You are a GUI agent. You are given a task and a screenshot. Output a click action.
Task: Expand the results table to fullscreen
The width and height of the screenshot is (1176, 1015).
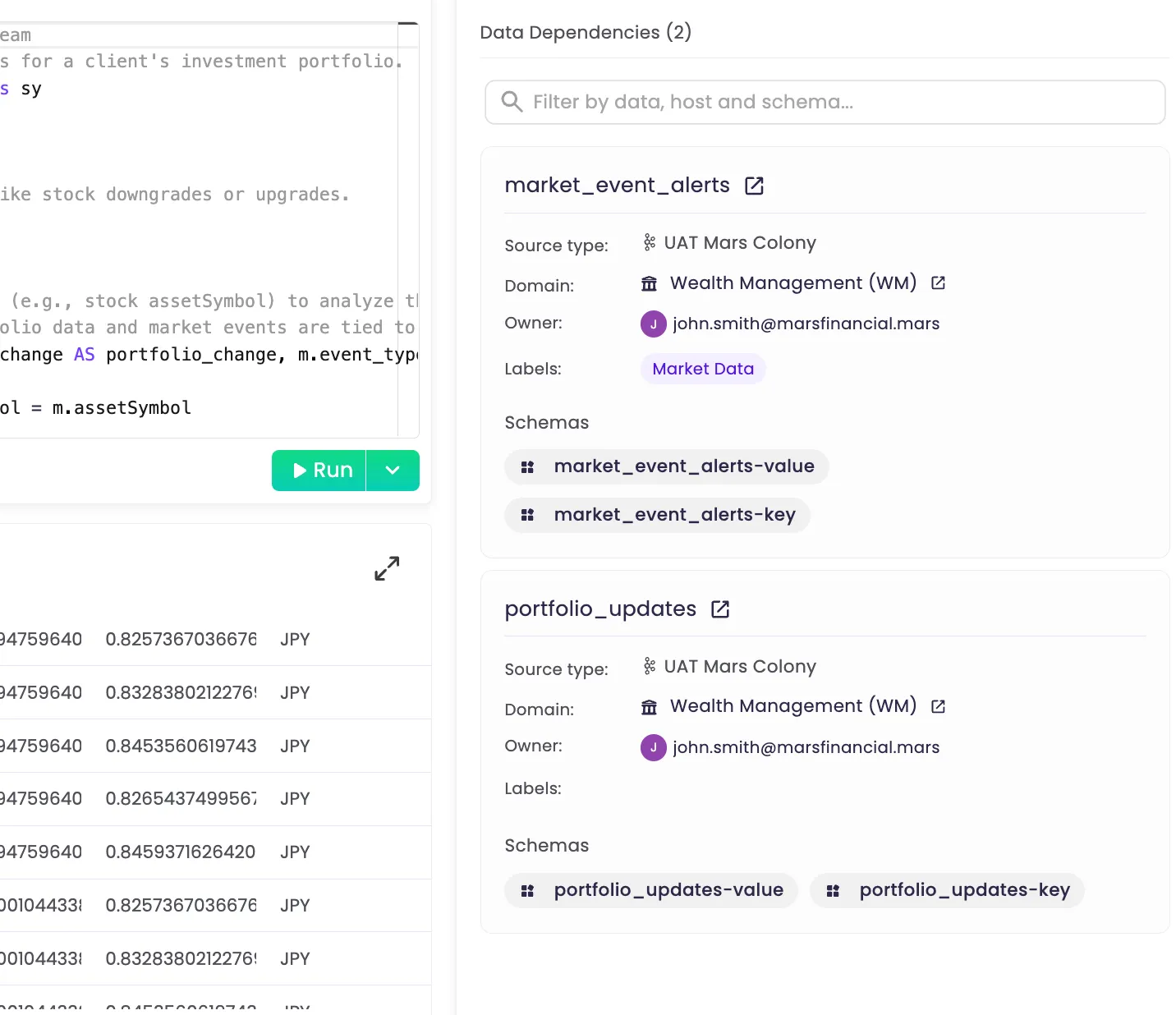387,568
